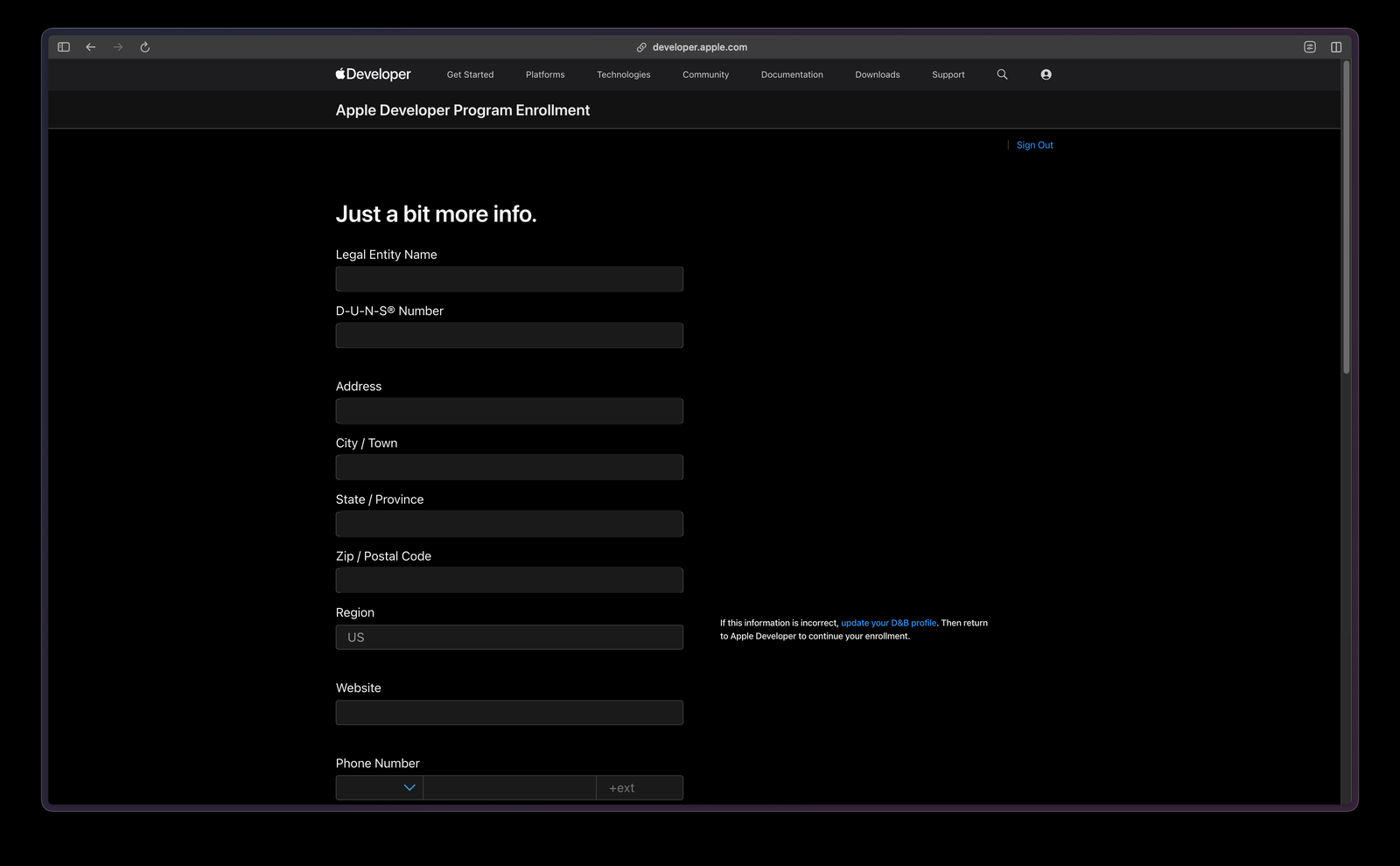Click the Apple Developer logo

click(x=373, y=74)
